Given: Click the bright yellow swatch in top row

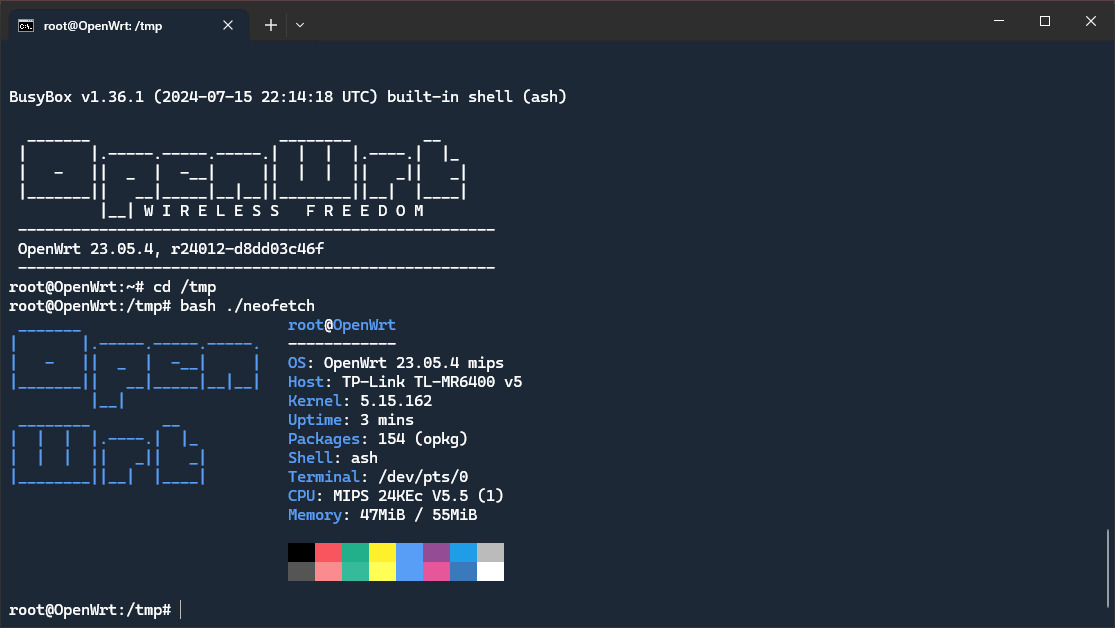Looking at the screenshot, I should [382, 553].
